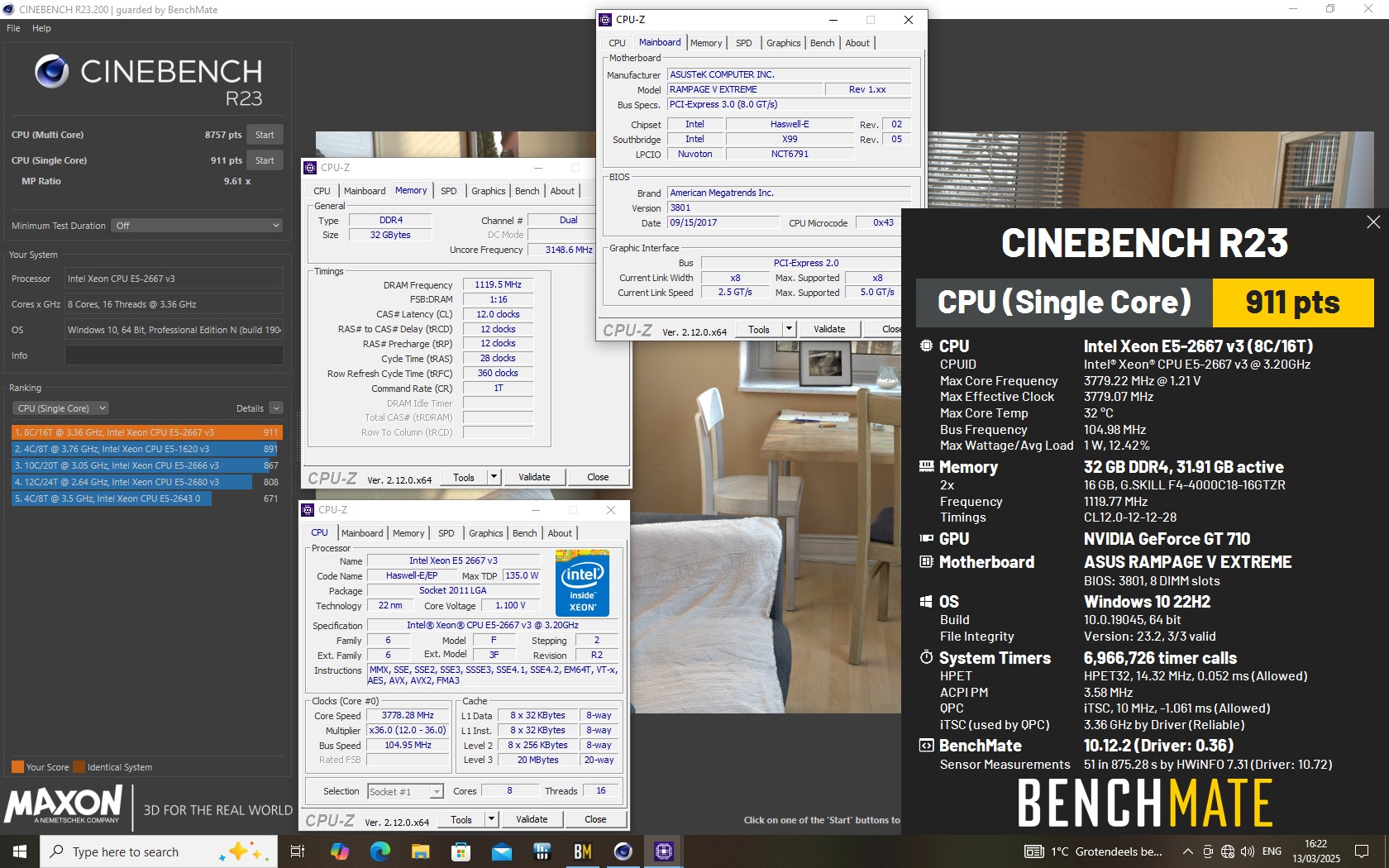The image size is (1389, 868).
Task: Show hidden system tray icons
Action: click(x=1188, y=851)
